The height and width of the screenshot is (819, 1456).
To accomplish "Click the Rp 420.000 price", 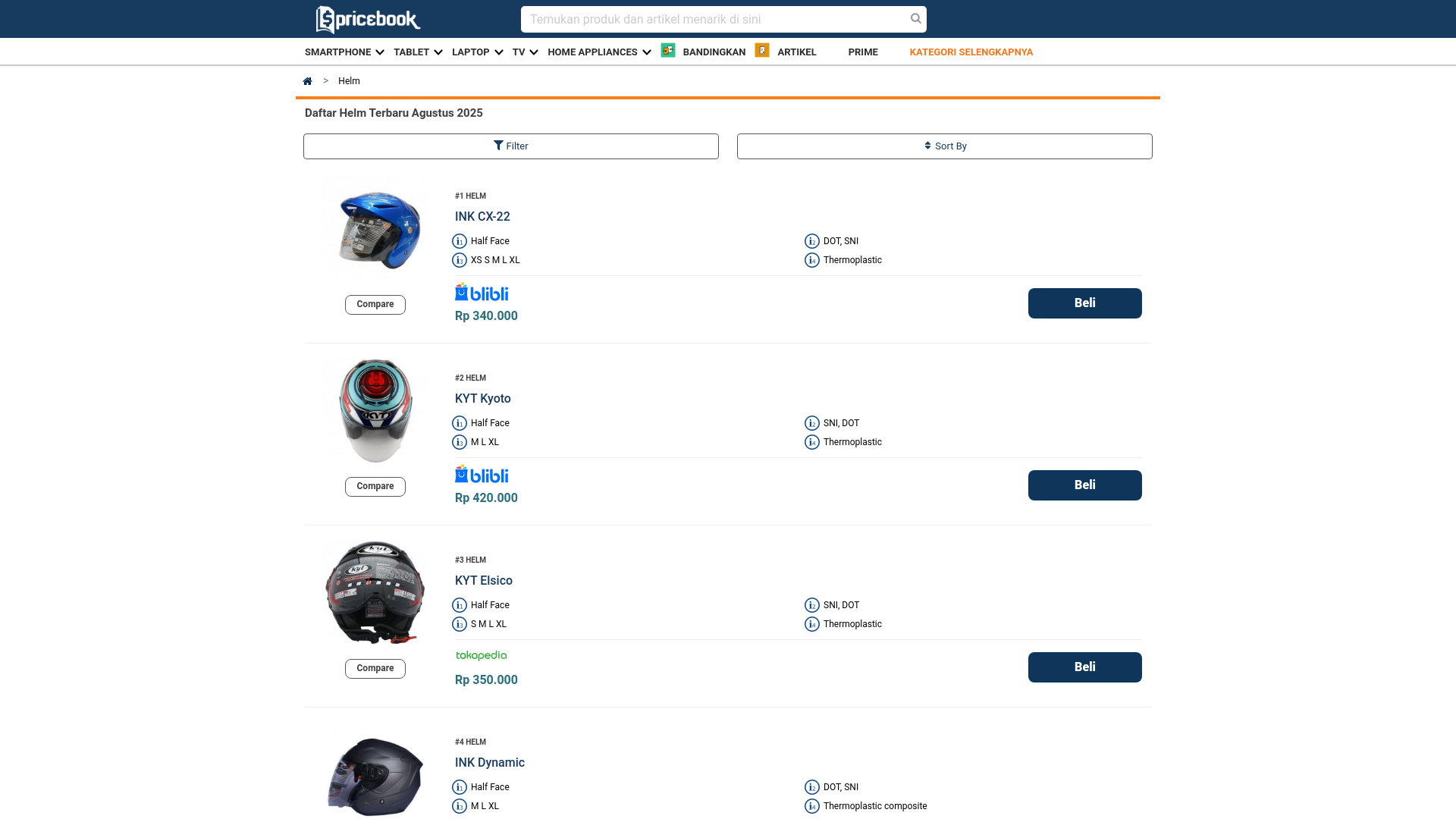I will point(486,498).
